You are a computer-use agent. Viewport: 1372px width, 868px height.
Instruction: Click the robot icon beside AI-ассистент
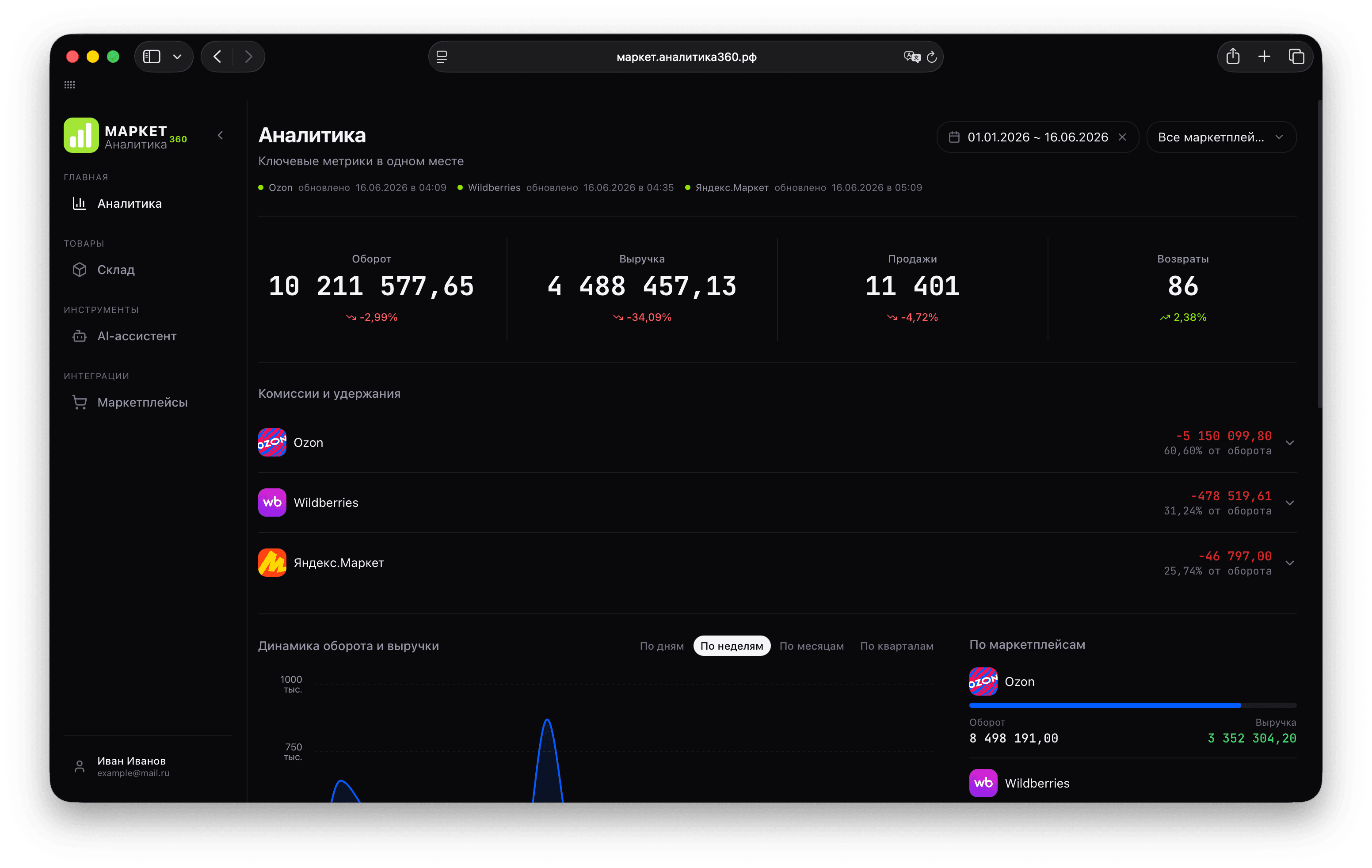(79, 336)
